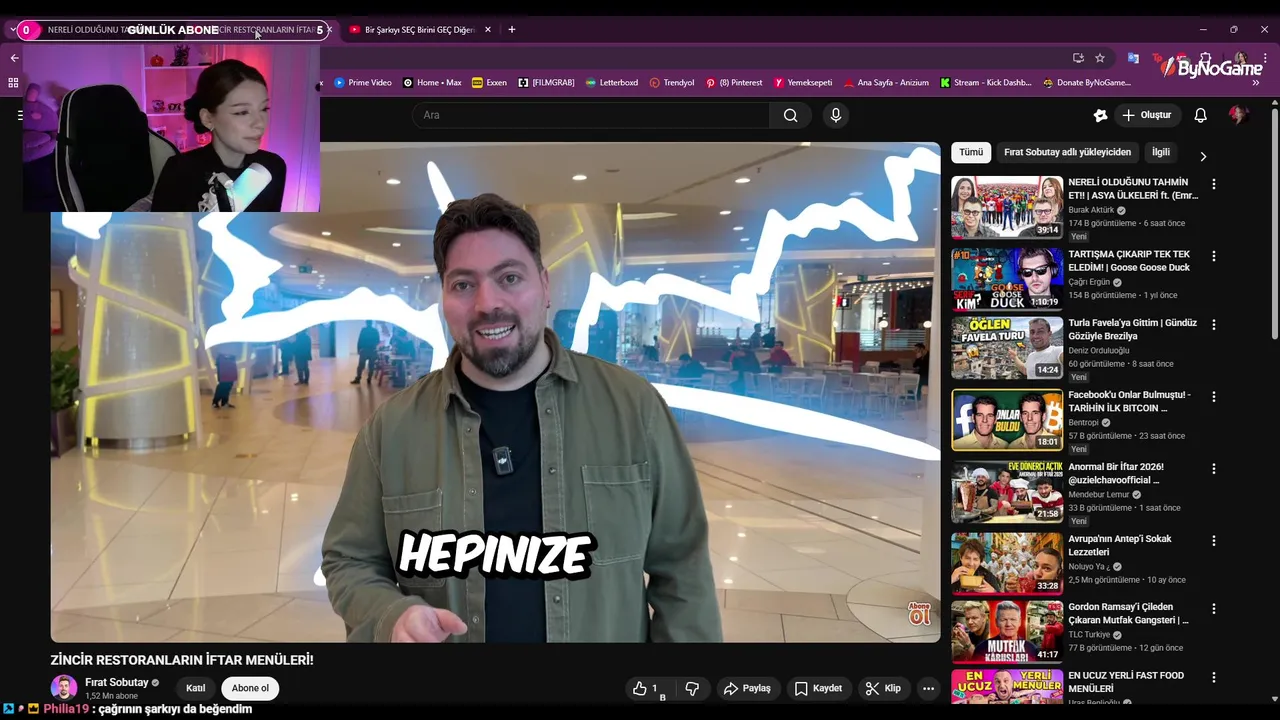Viewport: 1280px width, 720px height.
Task: Open Home - Max bookmark
Action: point(432,83)
